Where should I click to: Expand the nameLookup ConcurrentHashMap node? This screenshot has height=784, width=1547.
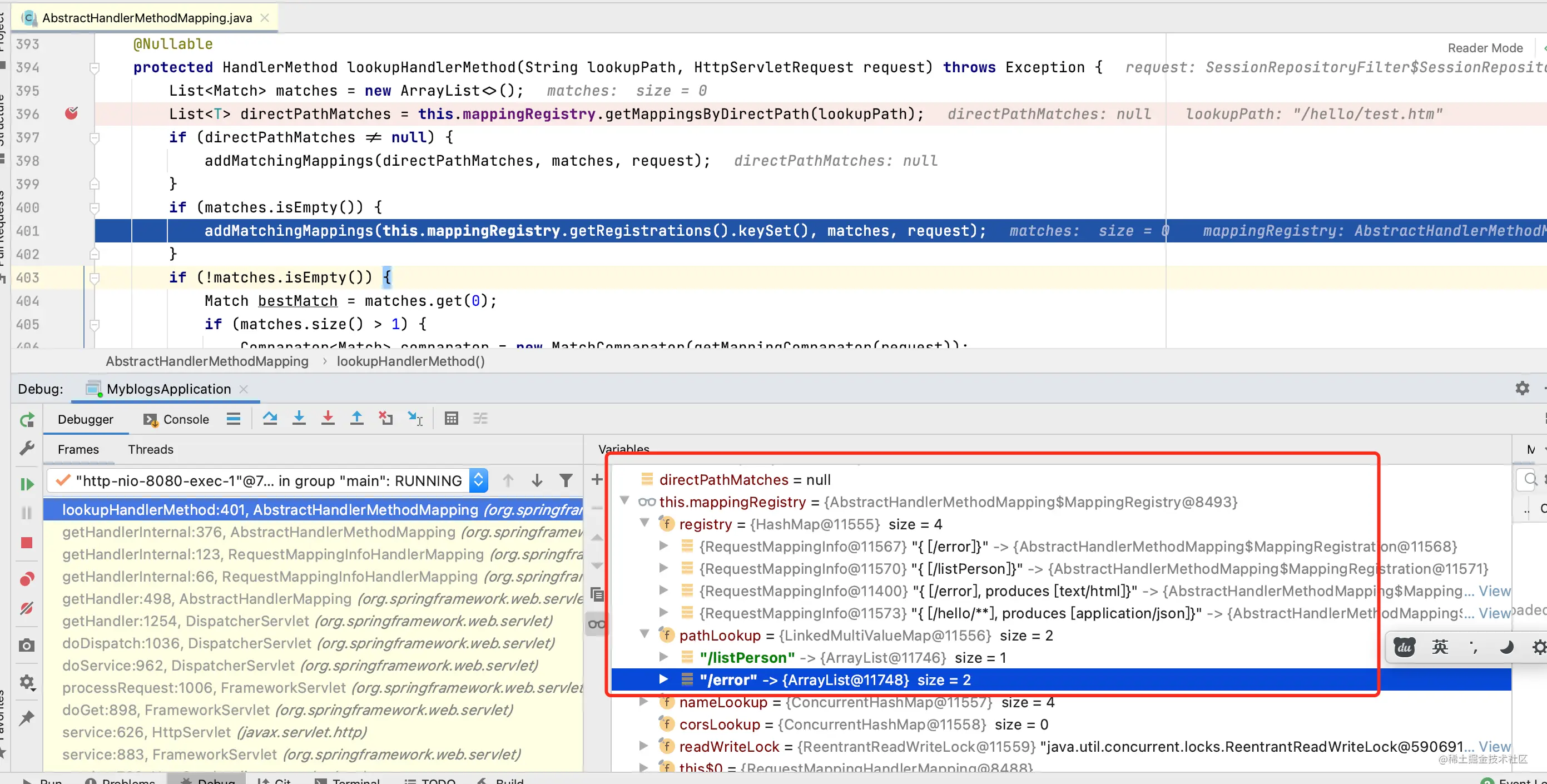click(644, 701)
